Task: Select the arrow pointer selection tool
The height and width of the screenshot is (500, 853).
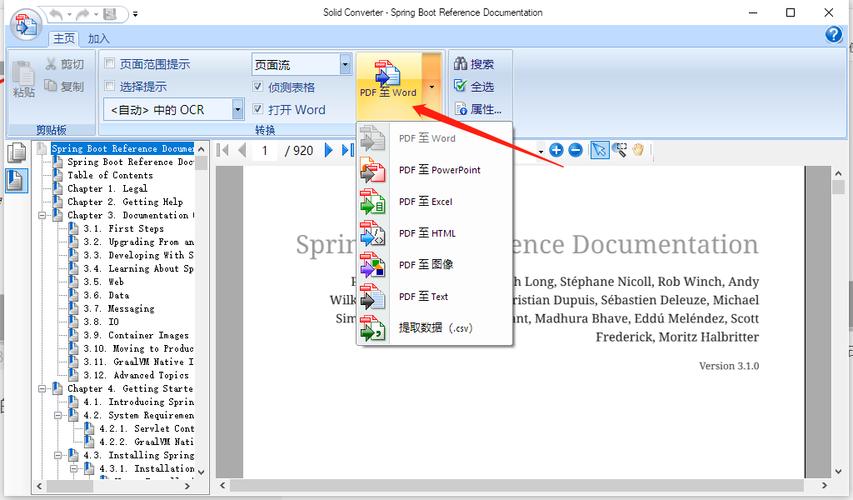Action: 599,150
